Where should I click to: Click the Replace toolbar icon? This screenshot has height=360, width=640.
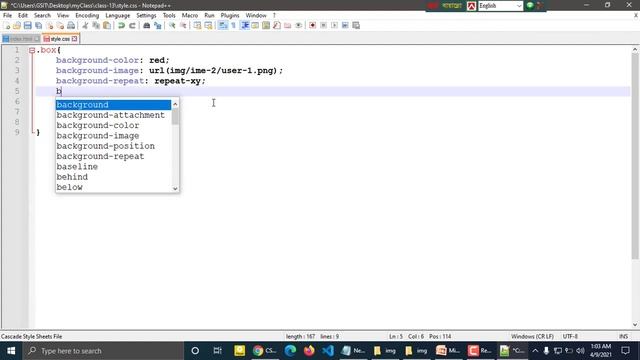pyautogui.click(x=158, y=25)
